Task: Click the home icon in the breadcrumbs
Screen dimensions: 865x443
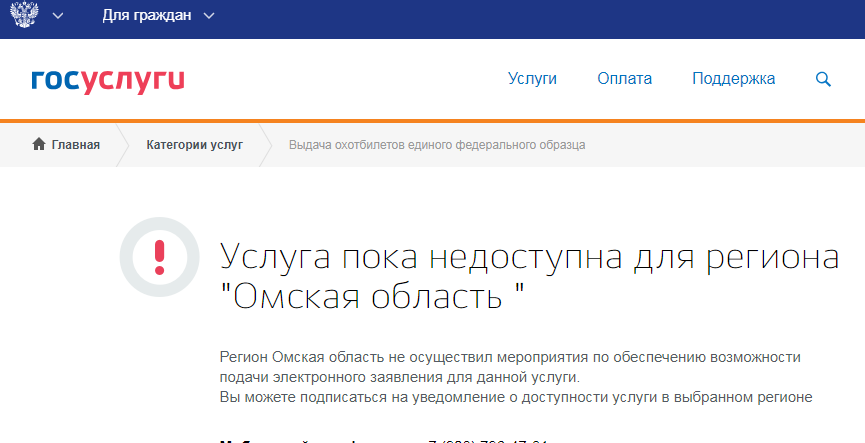Action: point(39,145)
